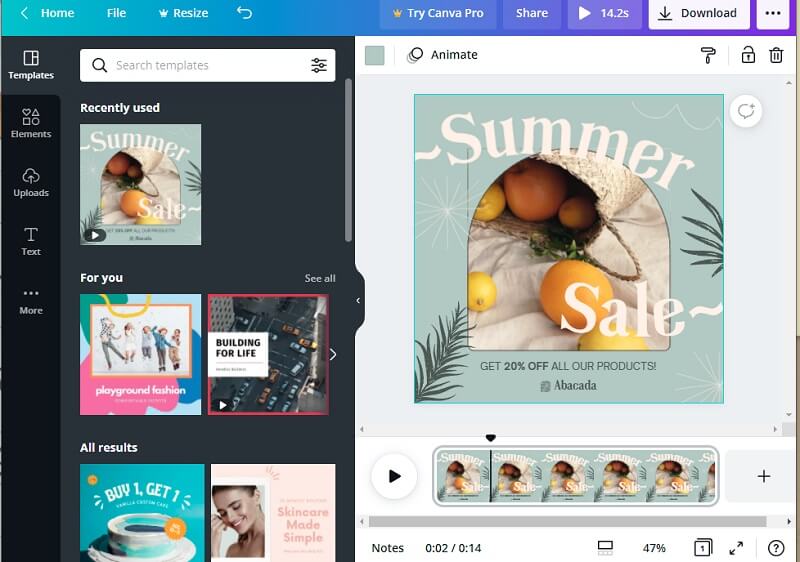Play the timeline preview
The width and height of the screenshot is (800, 562).
(x=394, y=476)
